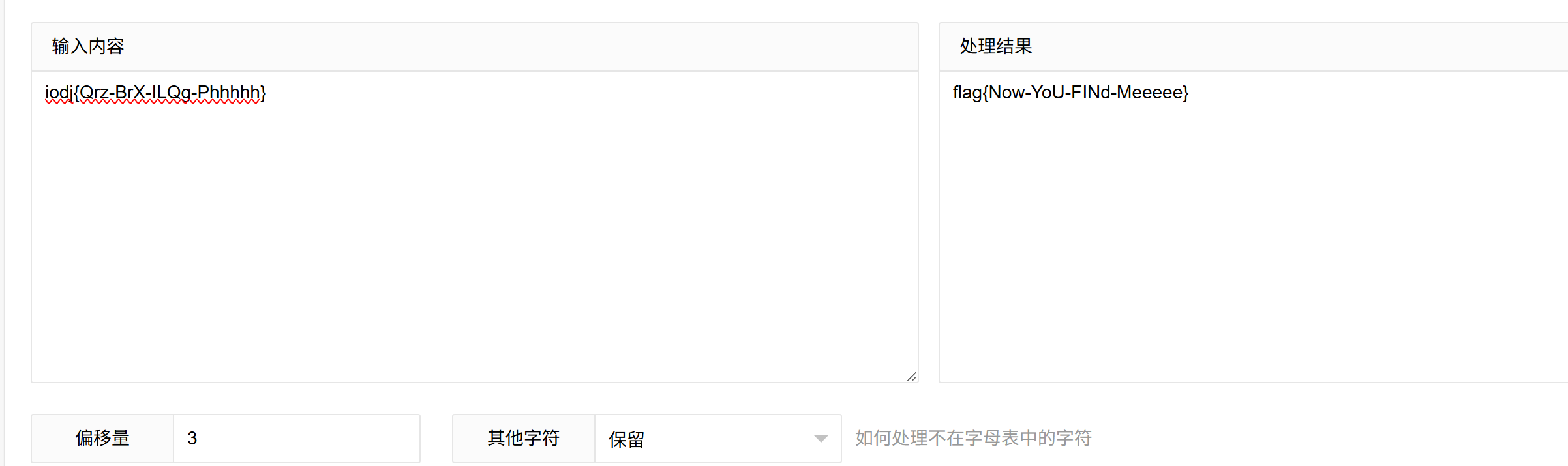Click the 偏移量 label
The width and height of the screenshot is (1568, 466).
102,439
